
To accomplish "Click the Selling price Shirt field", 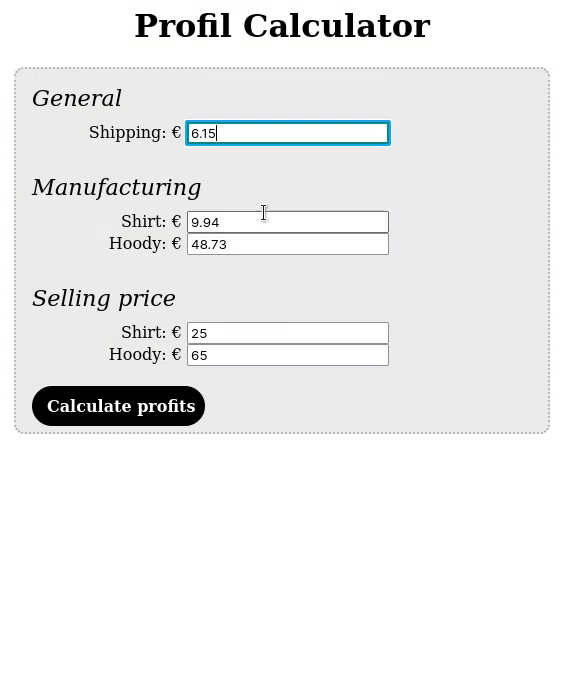I will pyautogui.click(x=288, y=333).
